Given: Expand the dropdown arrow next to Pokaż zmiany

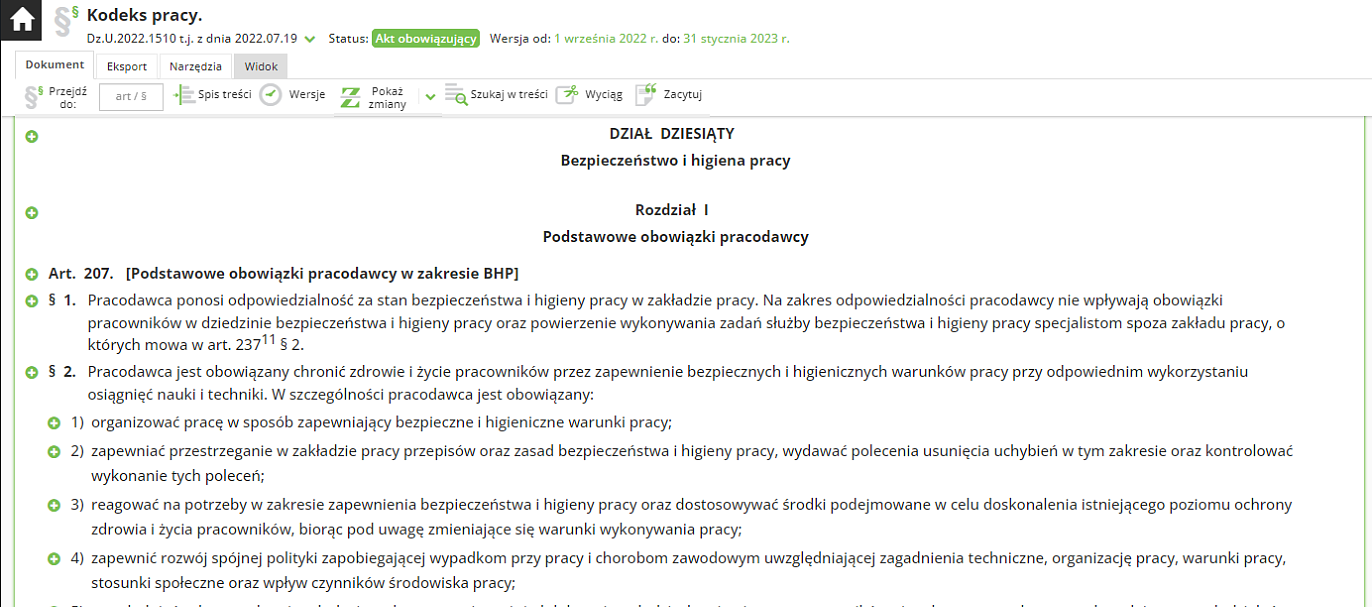Looking at the screenshot, I should point(430,97).
